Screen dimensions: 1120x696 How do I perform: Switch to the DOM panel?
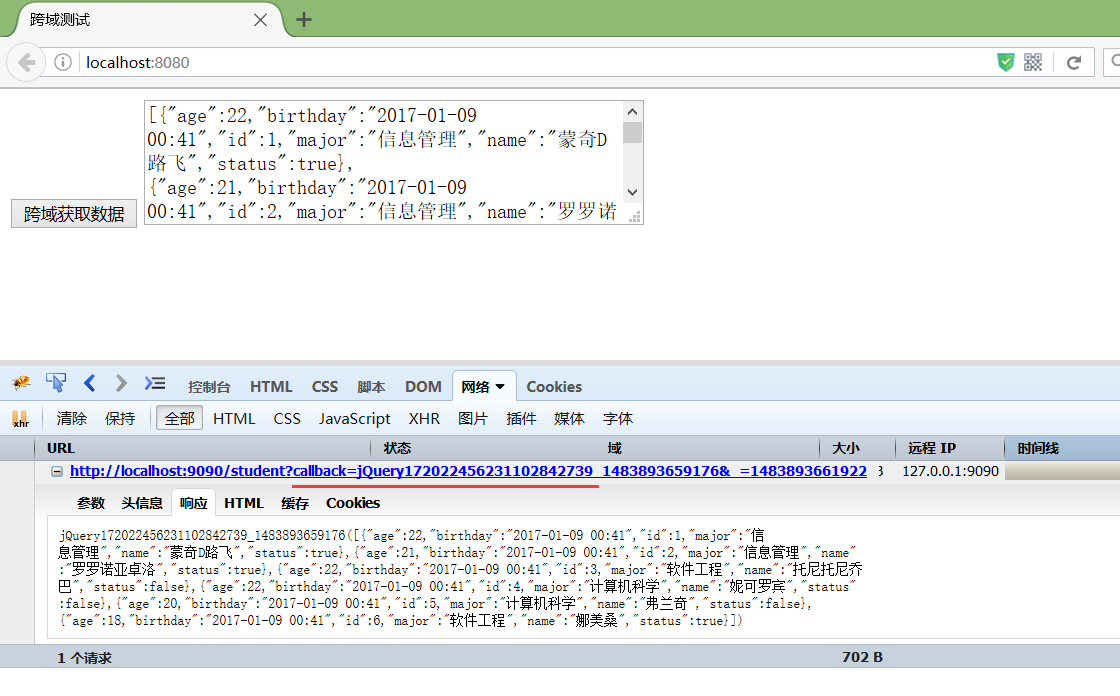pyautogui.click(x=423, y=387)
